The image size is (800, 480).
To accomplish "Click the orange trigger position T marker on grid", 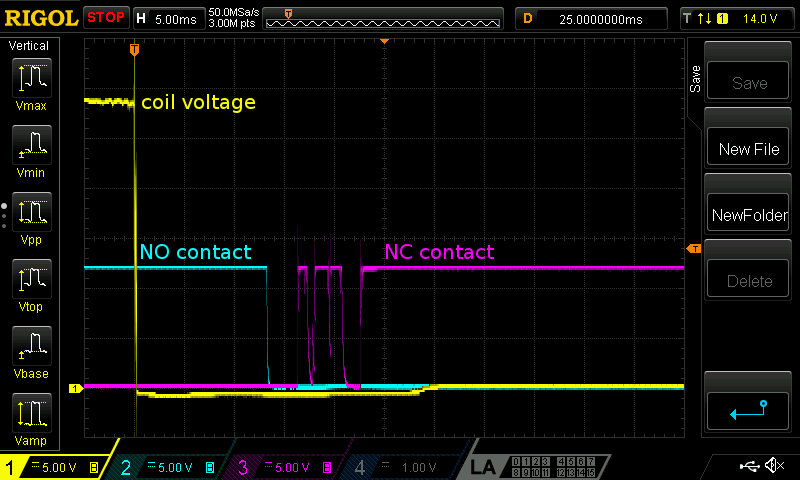I will point(134,49).
